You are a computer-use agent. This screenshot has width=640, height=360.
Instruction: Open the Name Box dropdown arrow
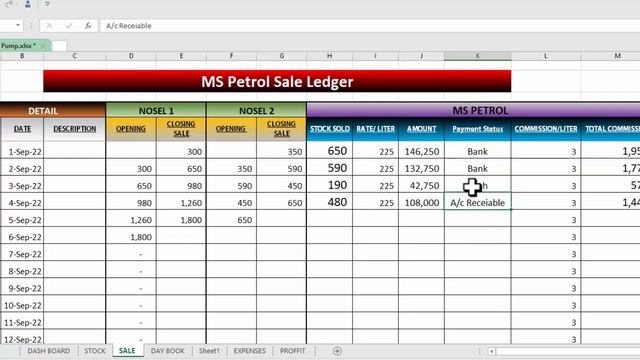(x=18, y=25)
